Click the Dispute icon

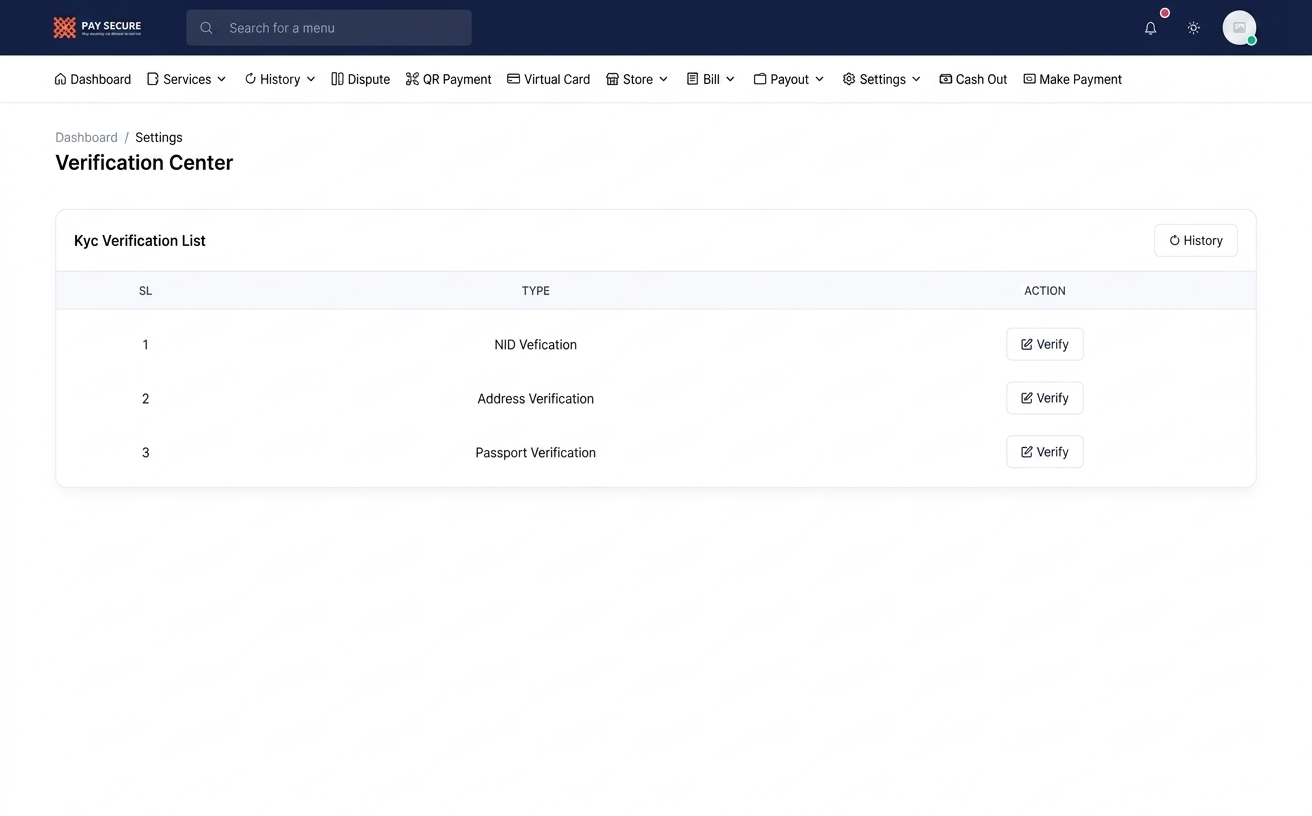click(337, 79)
